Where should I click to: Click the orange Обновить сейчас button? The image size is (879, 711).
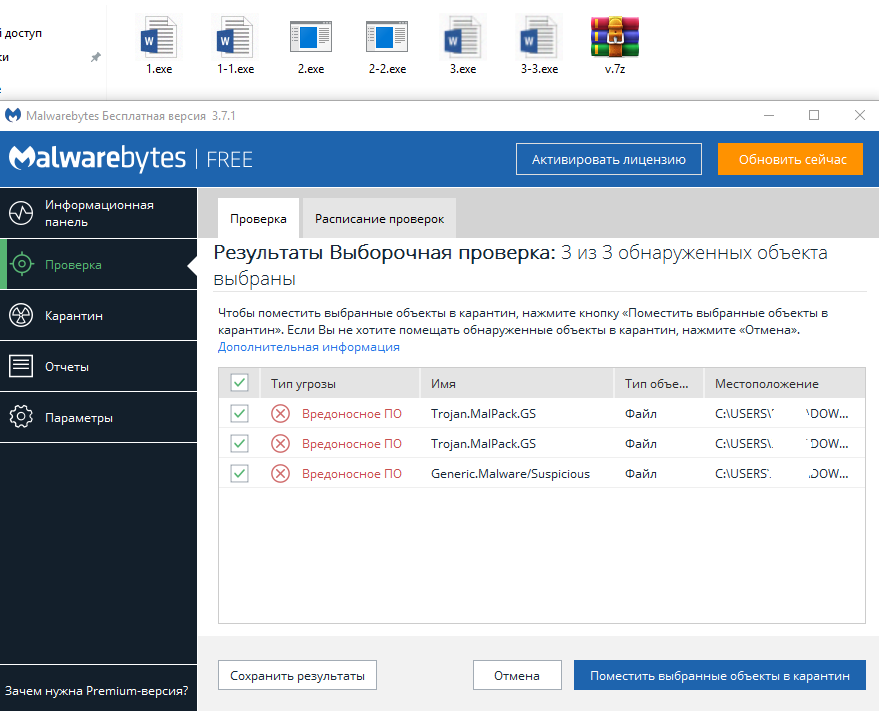point(790,159)
